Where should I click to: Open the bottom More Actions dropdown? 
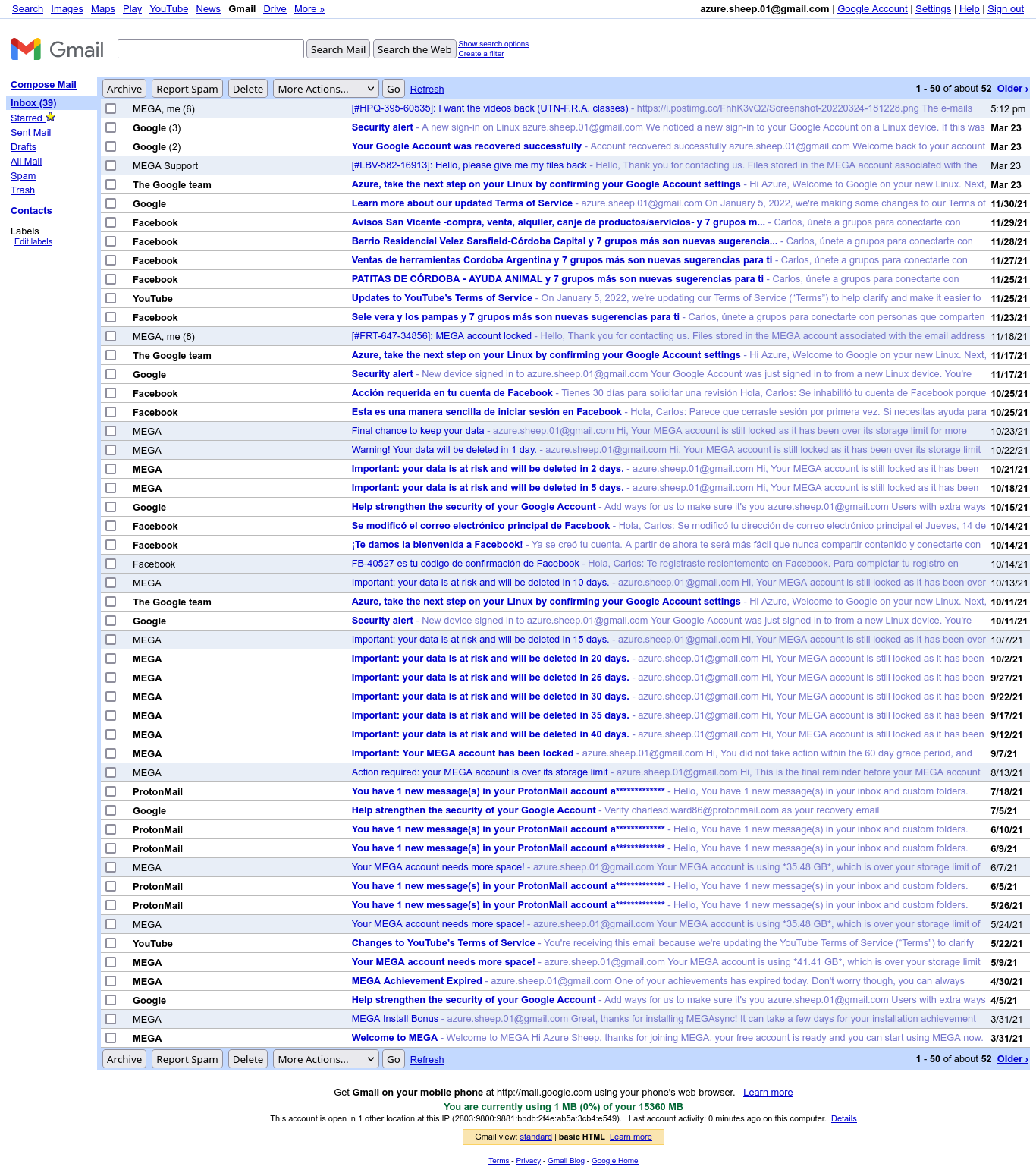325,1059
